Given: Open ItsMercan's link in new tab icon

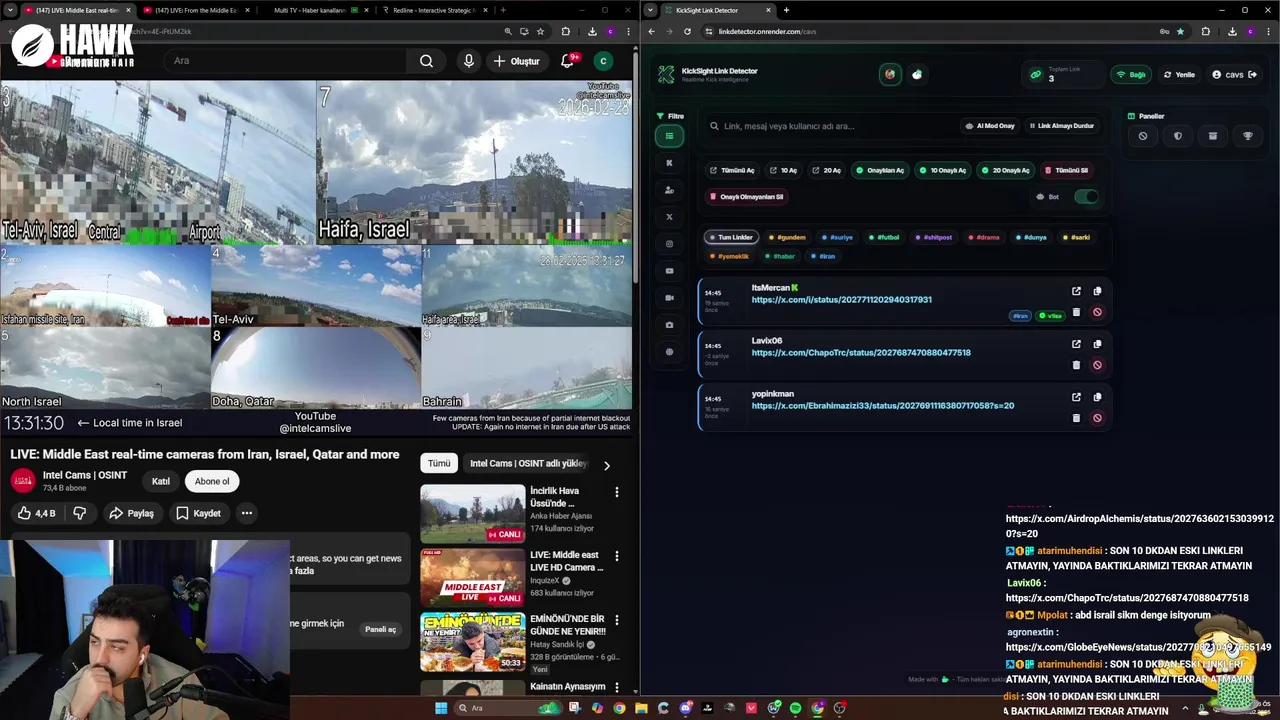Looking at the screenshot, I should pyautogui.click(x=1076, y=291).
